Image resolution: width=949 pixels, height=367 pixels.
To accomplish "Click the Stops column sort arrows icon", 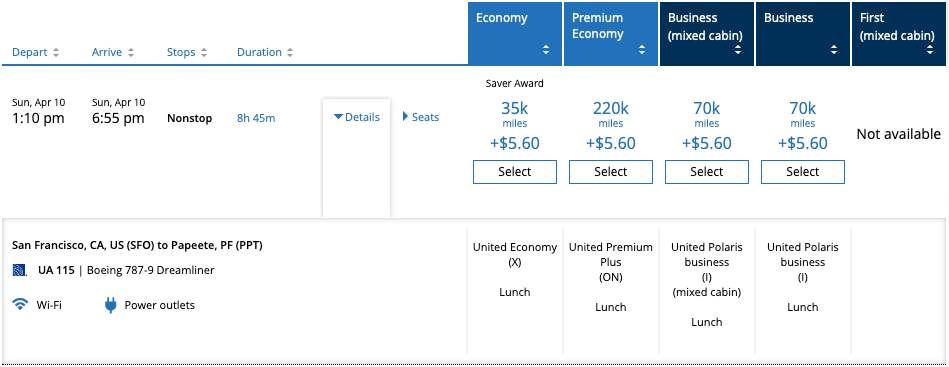I will pyautogui.click(x=204, y=53).
